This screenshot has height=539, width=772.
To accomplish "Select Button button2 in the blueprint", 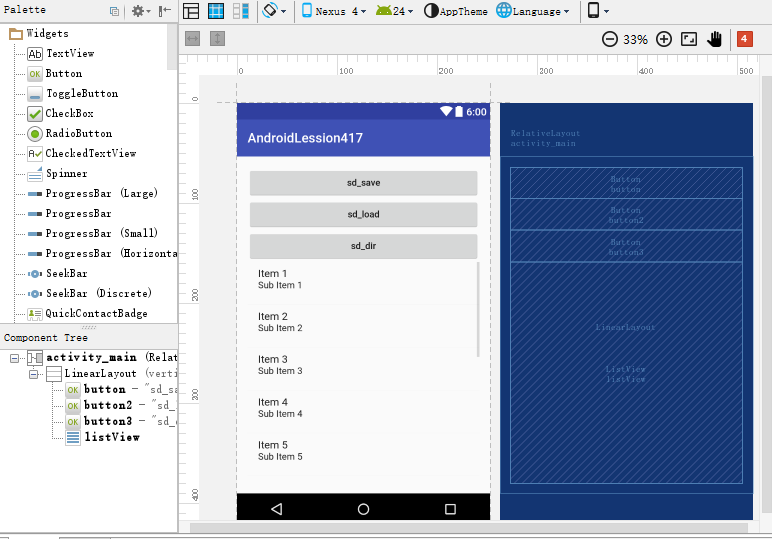I will coord(626,215).
